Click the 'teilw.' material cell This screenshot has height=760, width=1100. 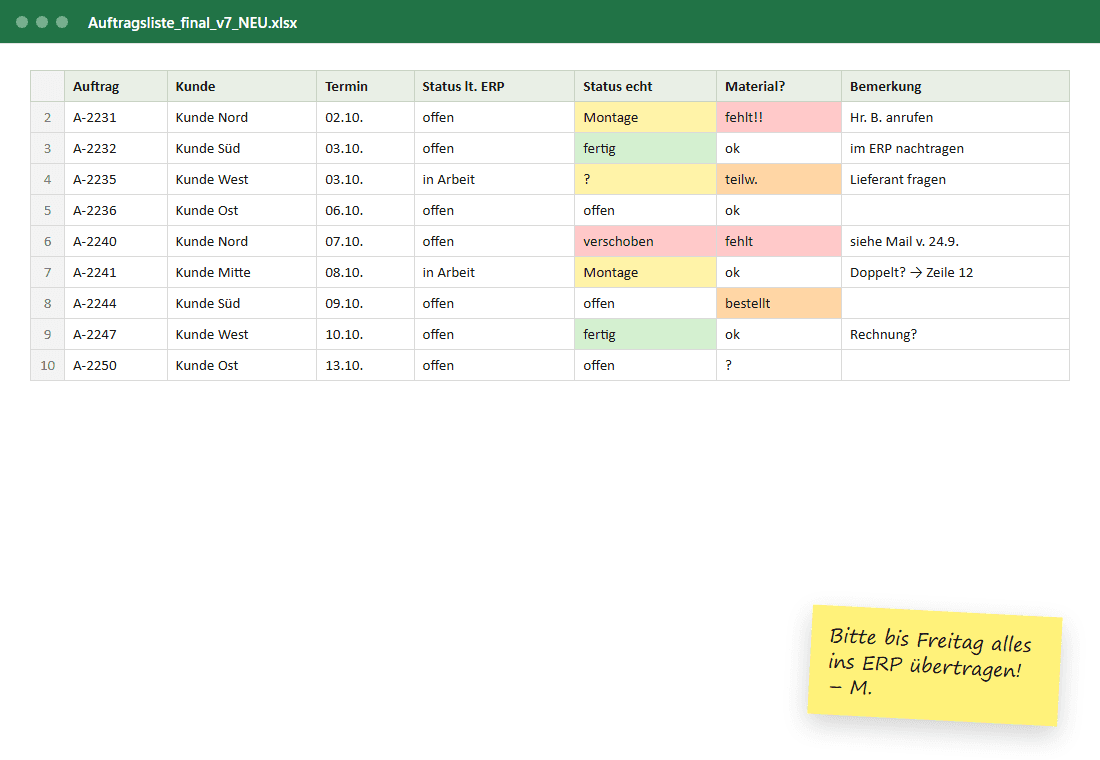point(779,180)
